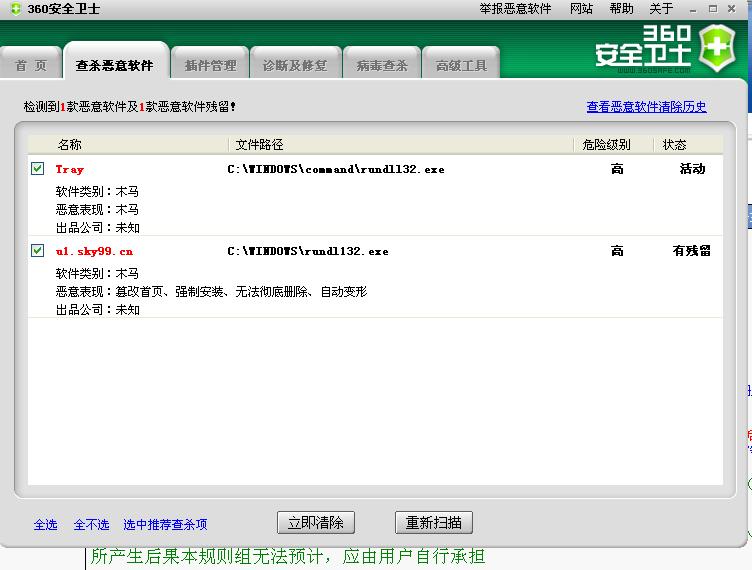The width and height of the screenshot is (752, 570).
Task: Click the 有残留 status text
Action: pos(691,251)
